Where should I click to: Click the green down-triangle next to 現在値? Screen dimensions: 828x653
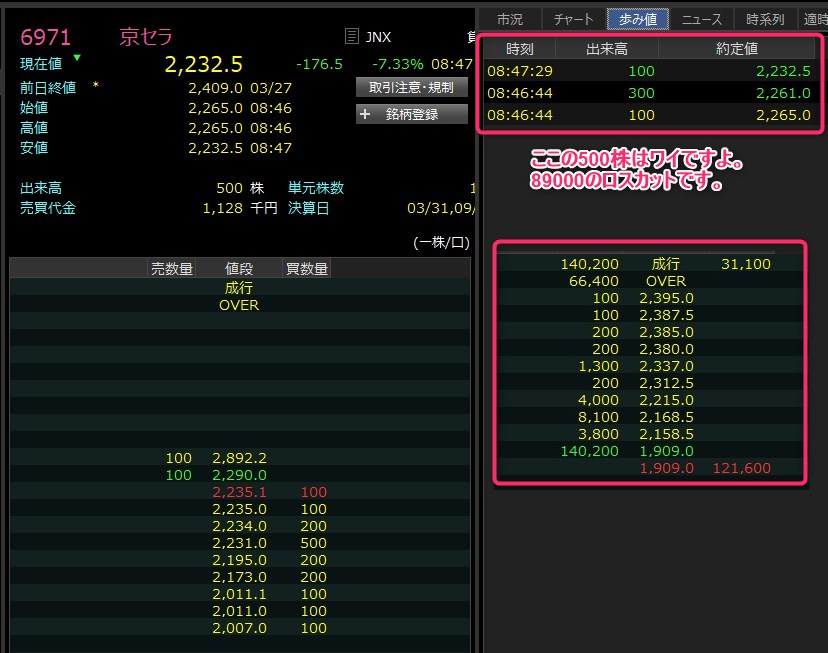[77, 58]
